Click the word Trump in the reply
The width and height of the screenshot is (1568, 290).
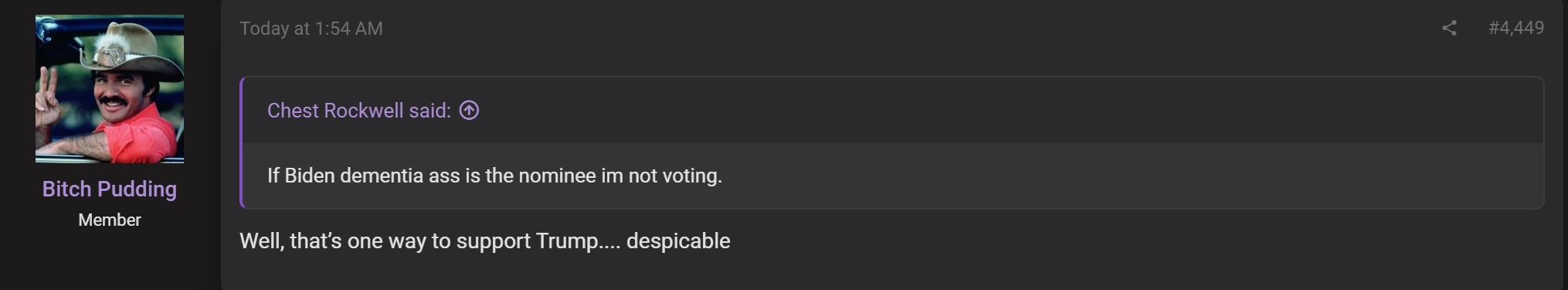[x=568, y=241]
